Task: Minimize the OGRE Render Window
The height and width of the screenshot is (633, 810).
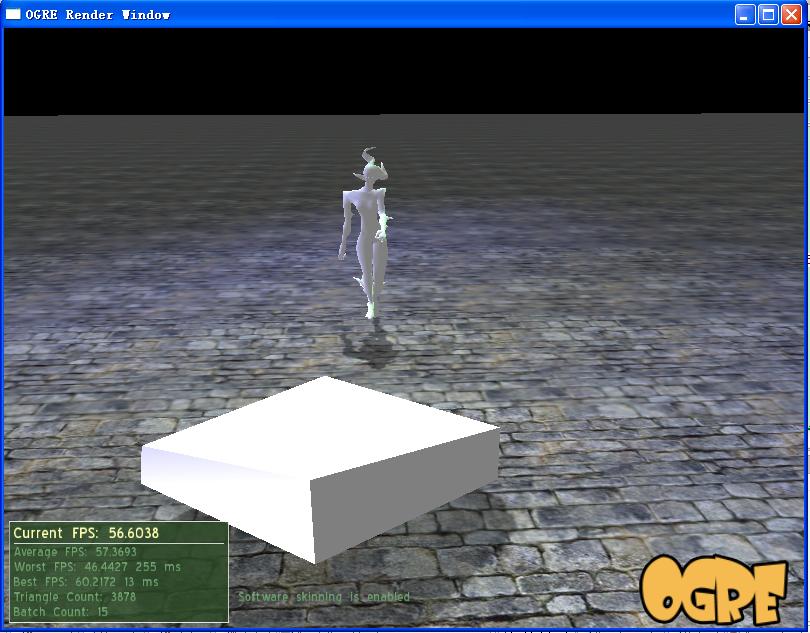Action: [745, 14]
